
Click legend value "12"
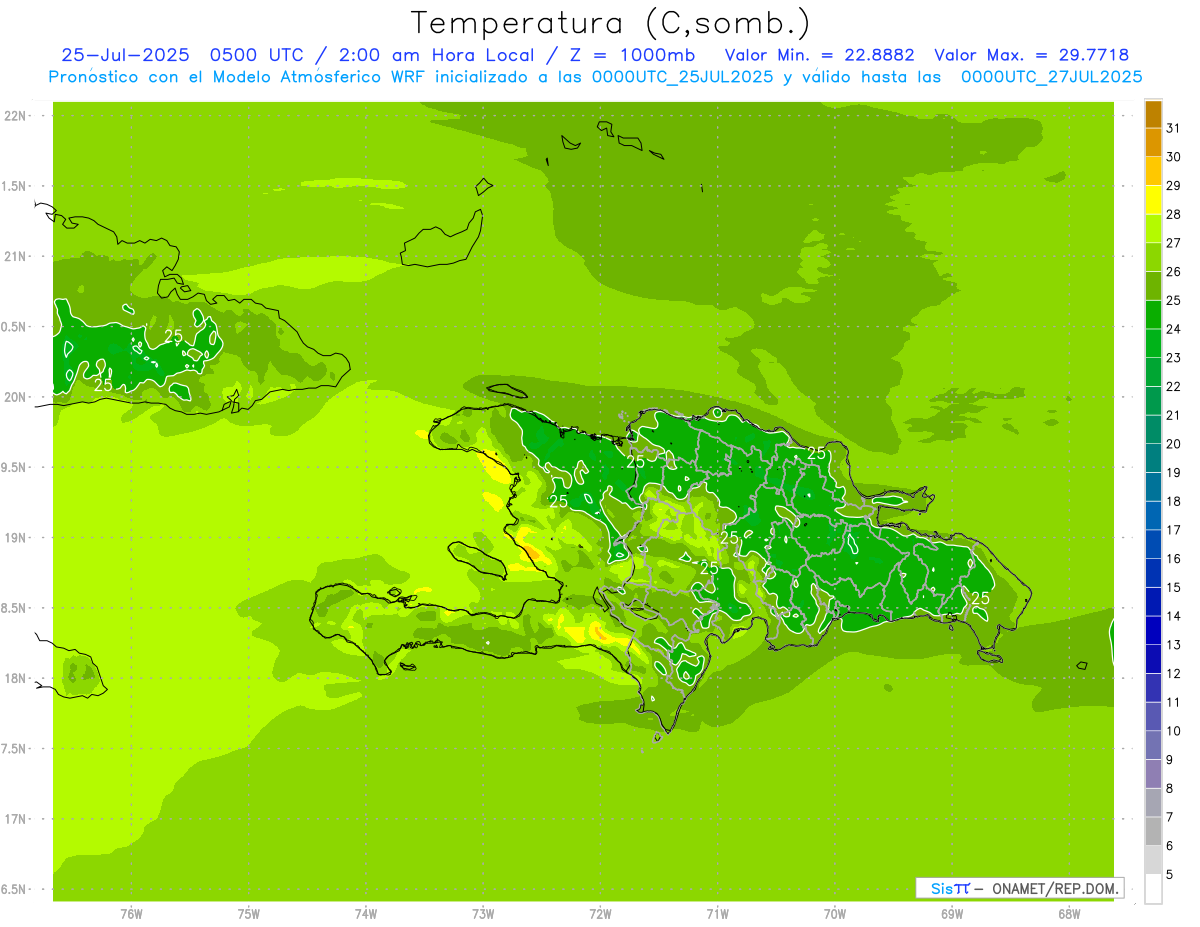pyautogui.click(x=1173, y=673)
